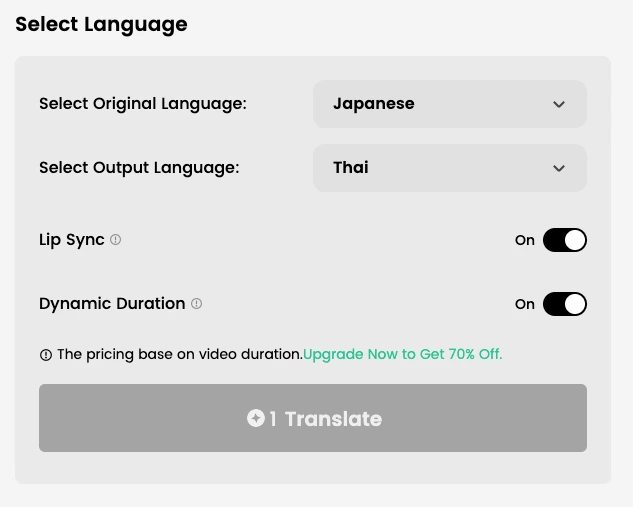Click the 1 Translate button
This screenshot has height=507, width=633.
(x=313, y=418)
